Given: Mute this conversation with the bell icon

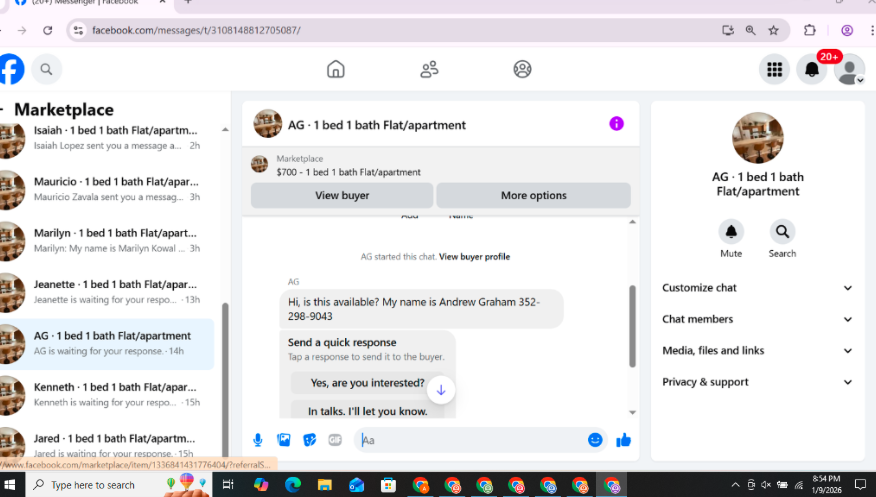Looking at the screenshot, I should [731, 231].
